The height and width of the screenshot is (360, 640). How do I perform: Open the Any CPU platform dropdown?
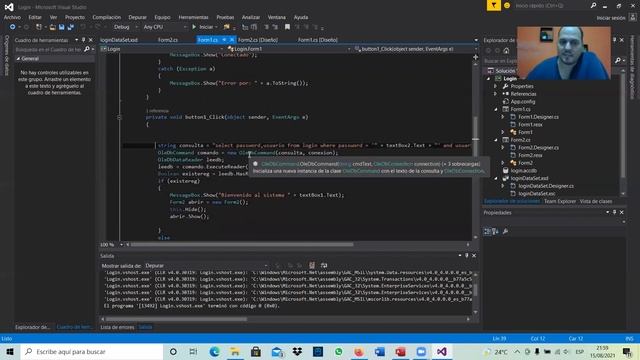[164, 27]
